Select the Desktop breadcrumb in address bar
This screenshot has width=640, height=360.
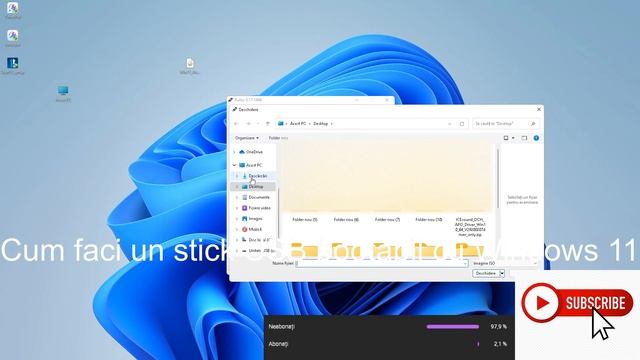click(320, 124)
